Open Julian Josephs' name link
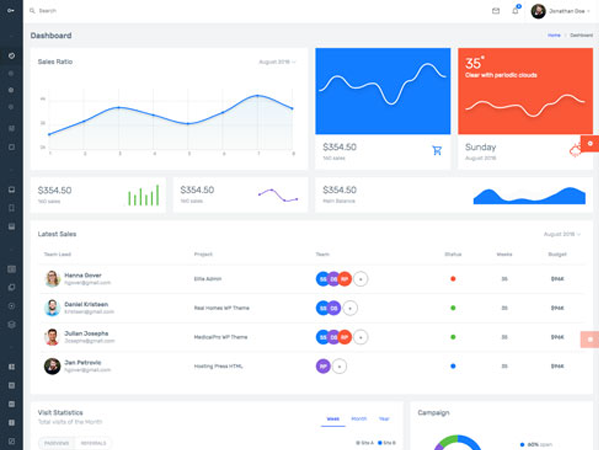The width and height of the screenshot is (600, 450). tap(86, 333)
